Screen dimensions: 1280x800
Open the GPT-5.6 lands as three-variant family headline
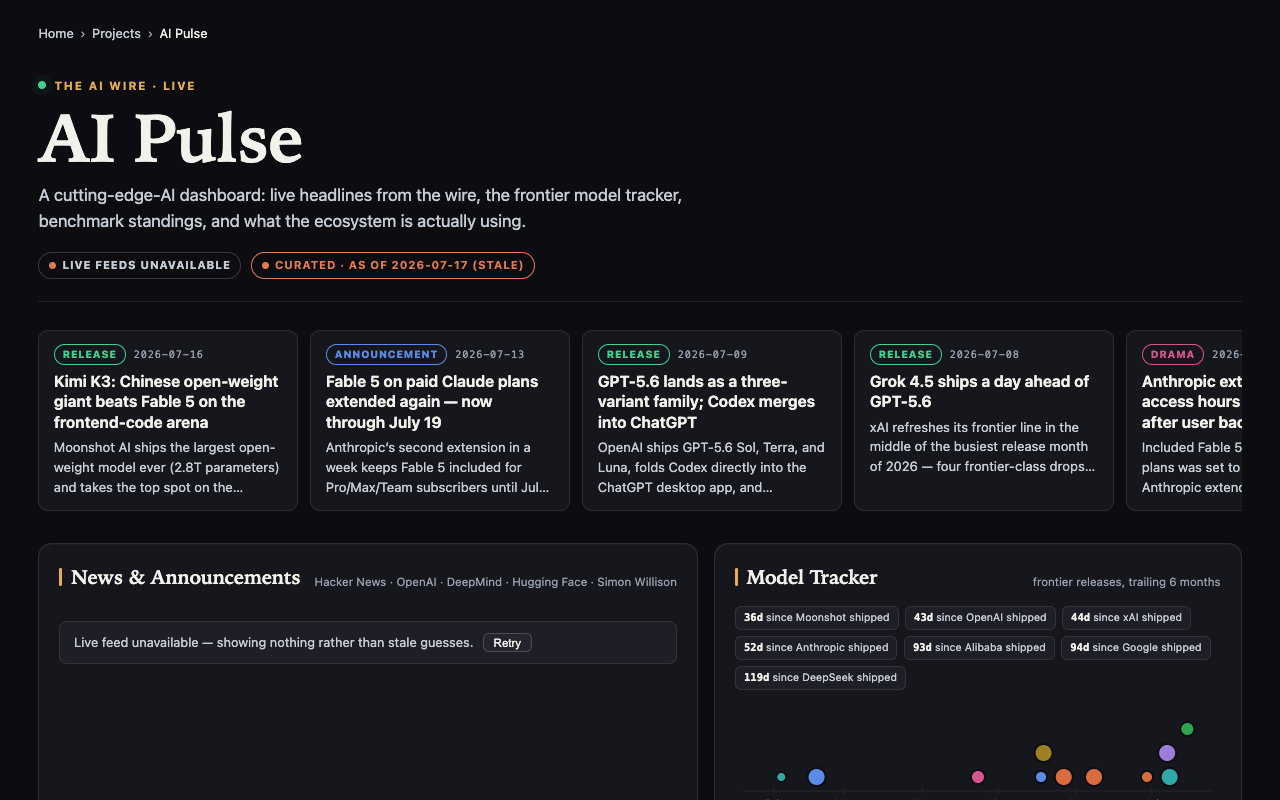[x=712, y=420]
